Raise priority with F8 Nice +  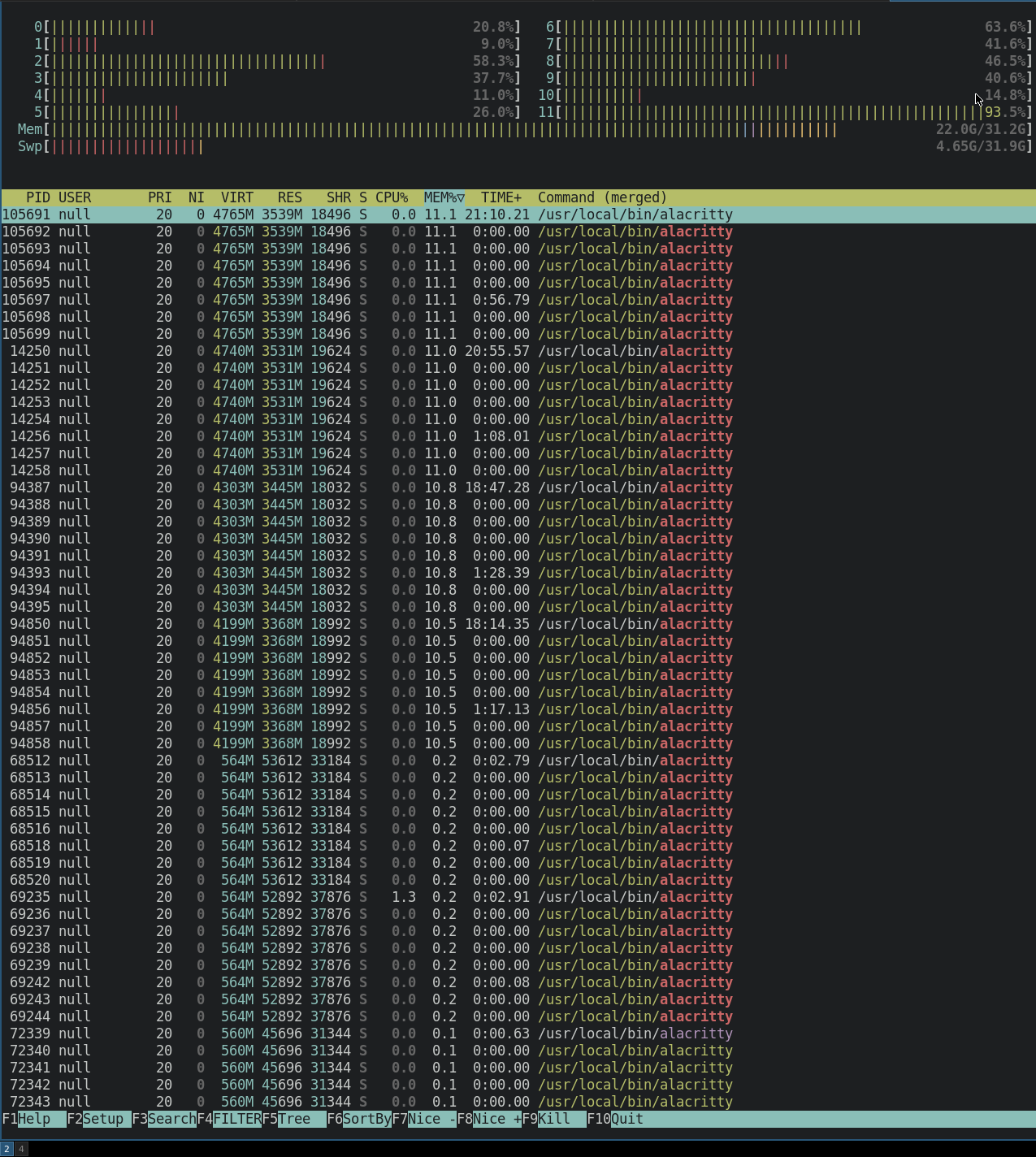coord(485,1119)
